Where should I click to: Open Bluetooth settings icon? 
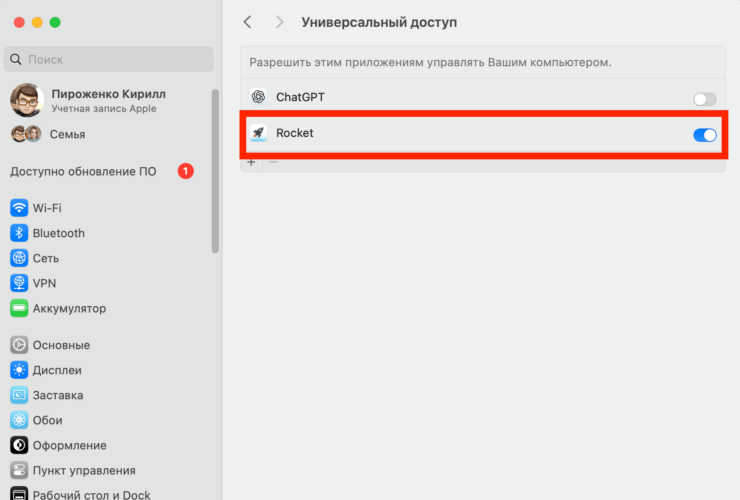click(x=19, y=233)
